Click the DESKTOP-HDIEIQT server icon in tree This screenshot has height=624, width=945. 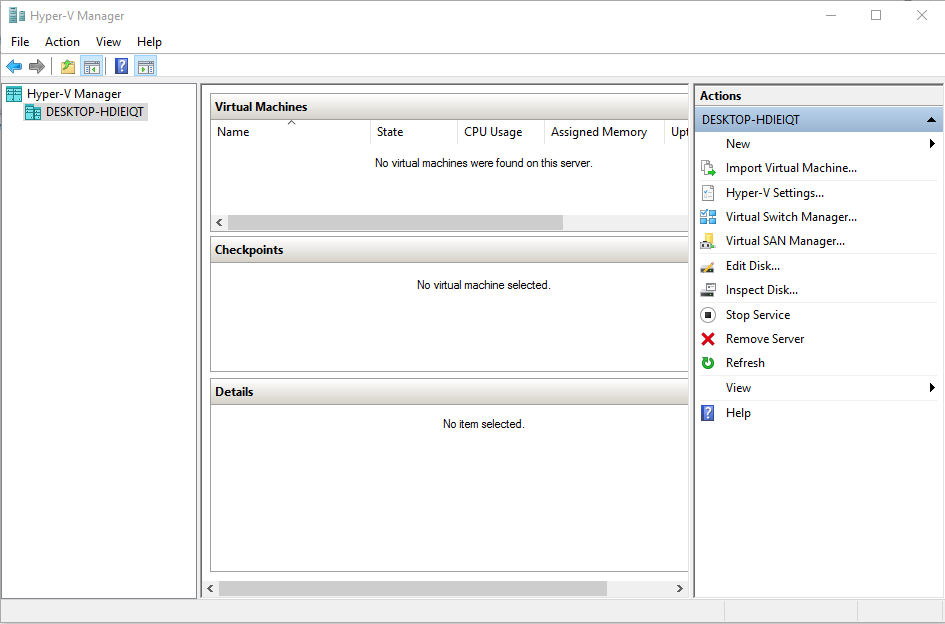pyautogui.click(x=33, y=112)
